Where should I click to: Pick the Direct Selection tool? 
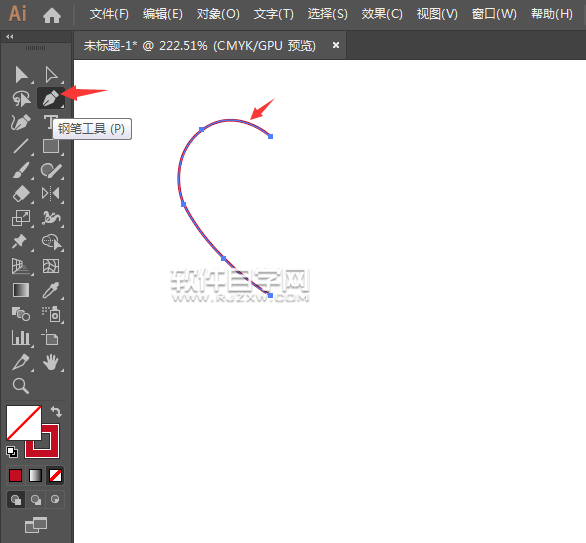(51, 74)
